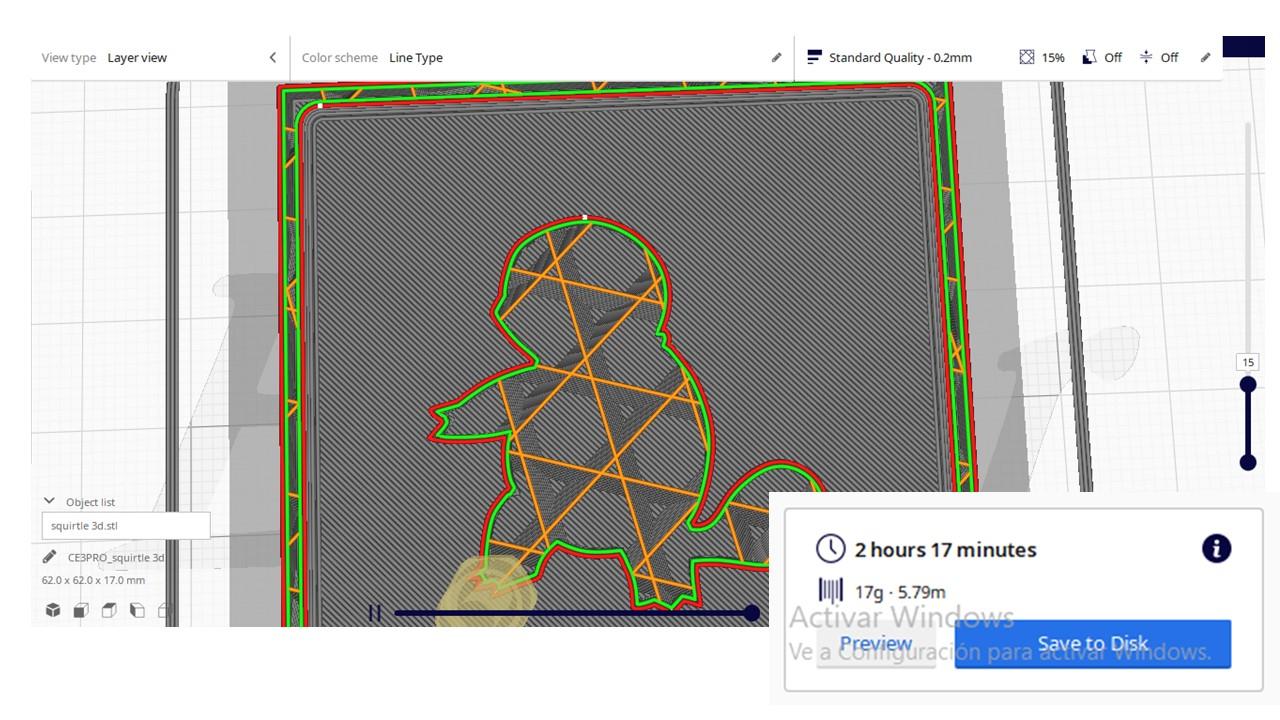
Task: Open the print info details icon
Action: 1216,548
